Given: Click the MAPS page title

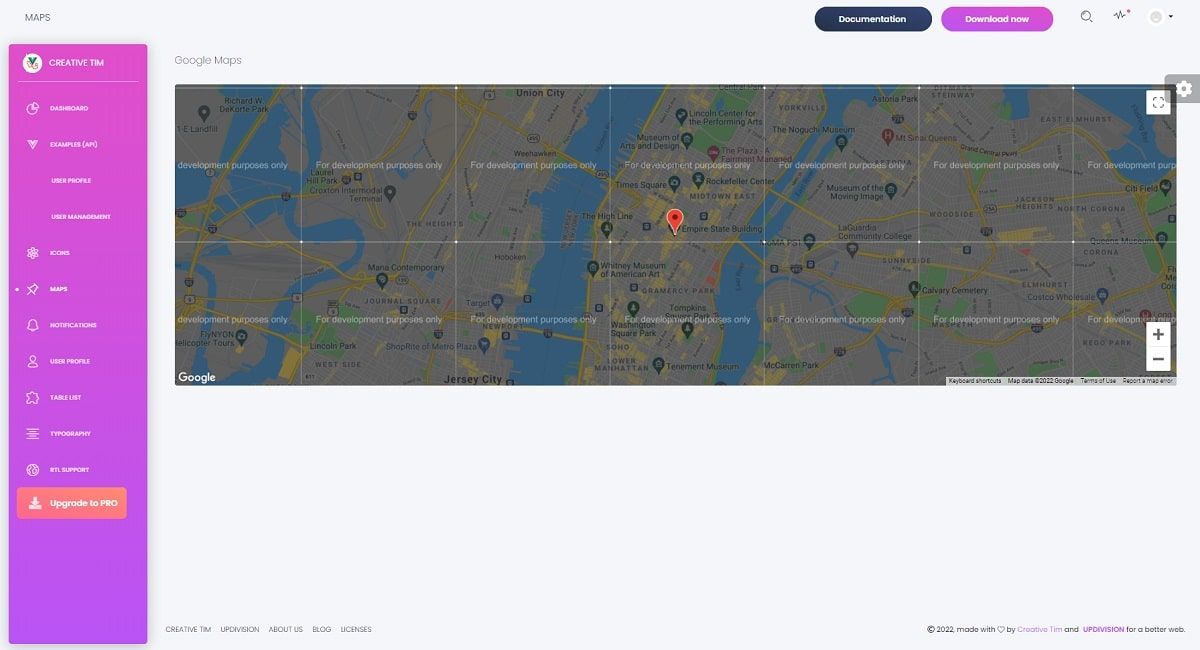Looking at the screenshot, I should click(x=38, y=17).
